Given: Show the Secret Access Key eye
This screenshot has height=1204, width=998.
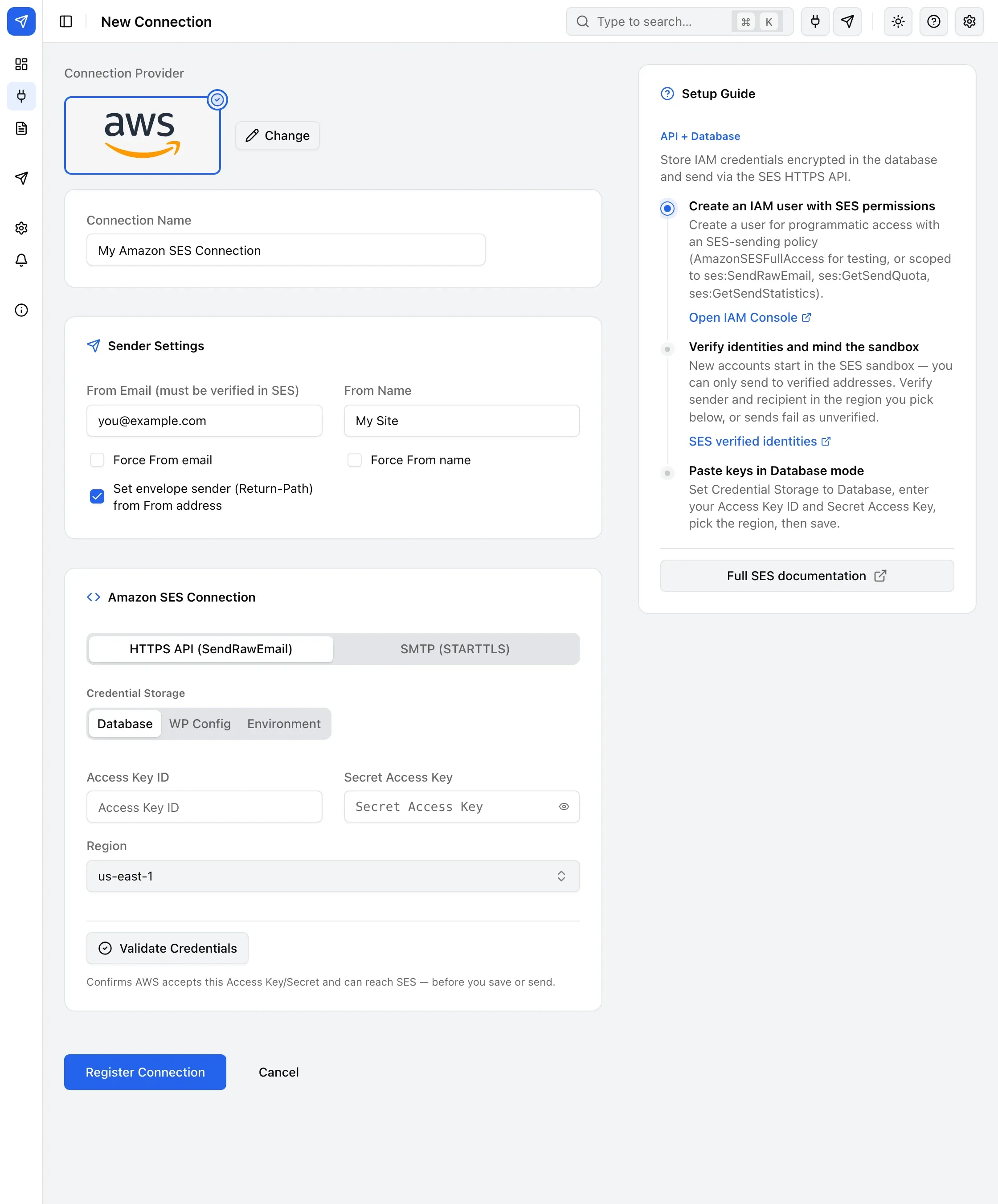Looking at the screenshot, I should point(564,807).
